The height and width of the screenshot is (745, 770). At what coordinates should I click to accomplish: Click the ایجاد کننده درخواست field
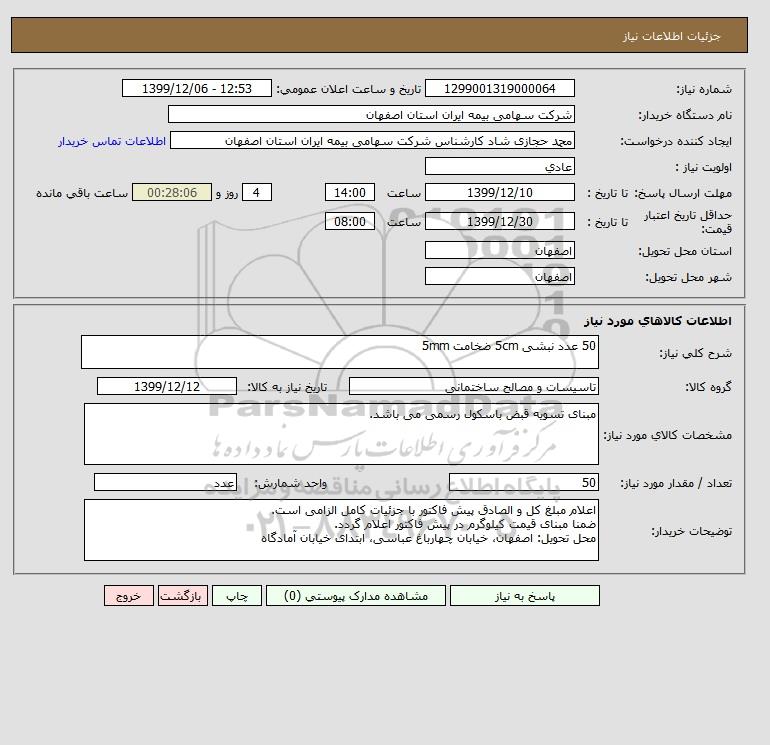(x=372, y=140)
